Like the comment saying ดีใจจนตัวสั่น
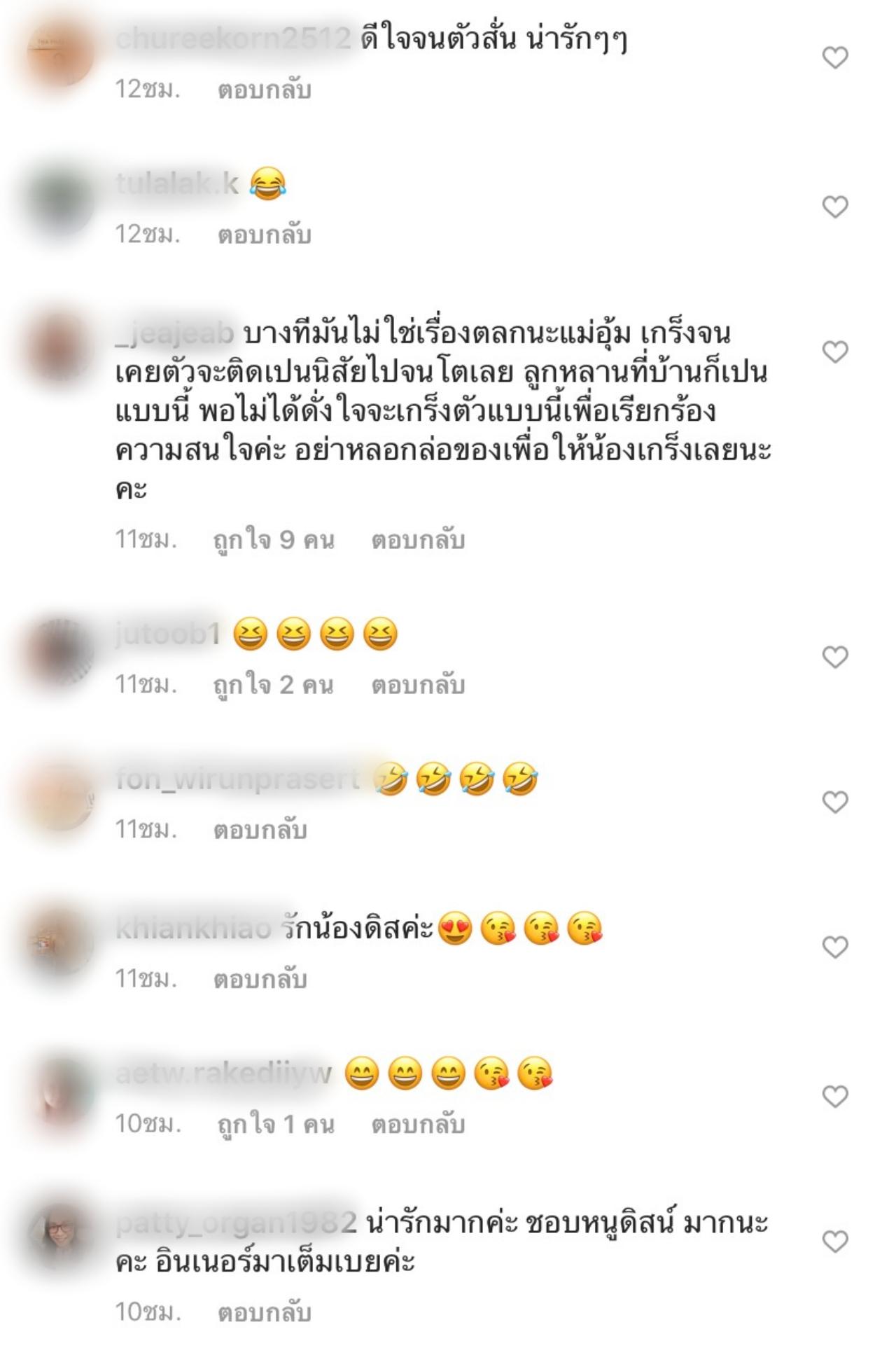The image size is (896, 1355). 834,57
